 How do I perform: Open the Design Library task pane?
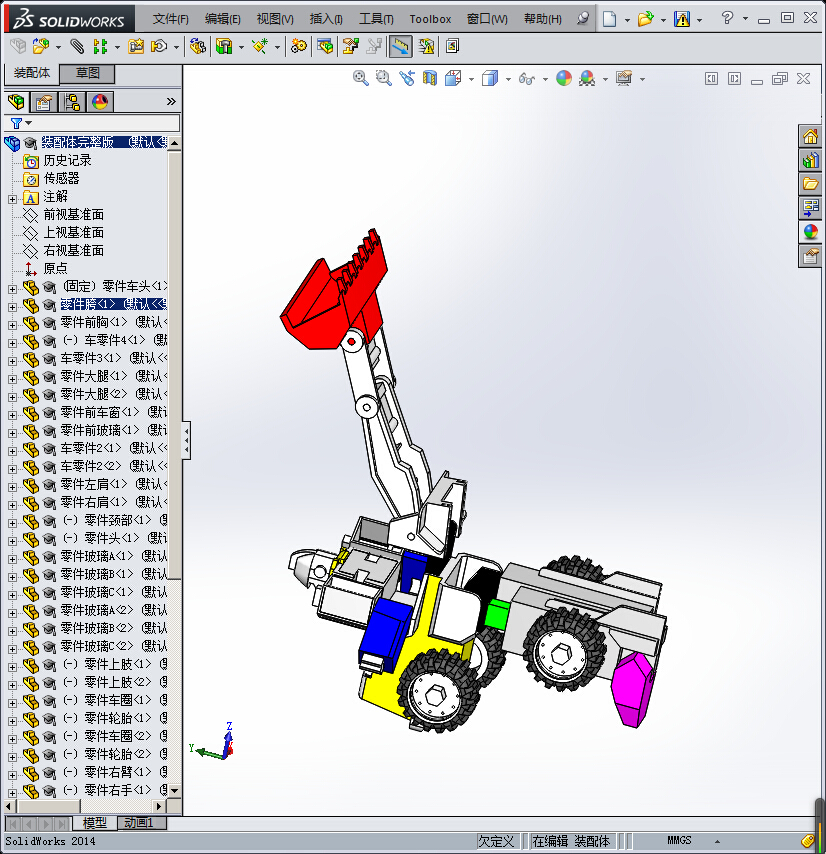point(810,160)
